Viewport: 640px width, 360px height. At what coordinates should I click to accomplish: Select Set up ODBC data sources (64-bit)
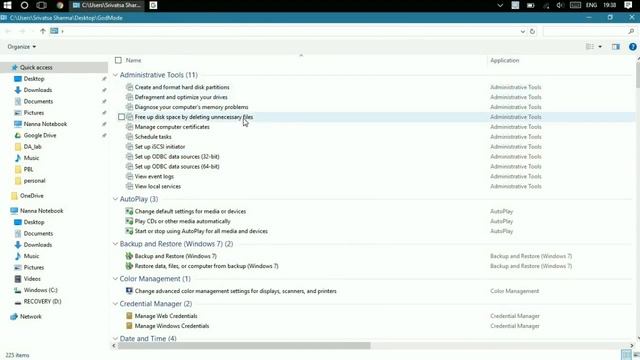[x=177, y=167]
